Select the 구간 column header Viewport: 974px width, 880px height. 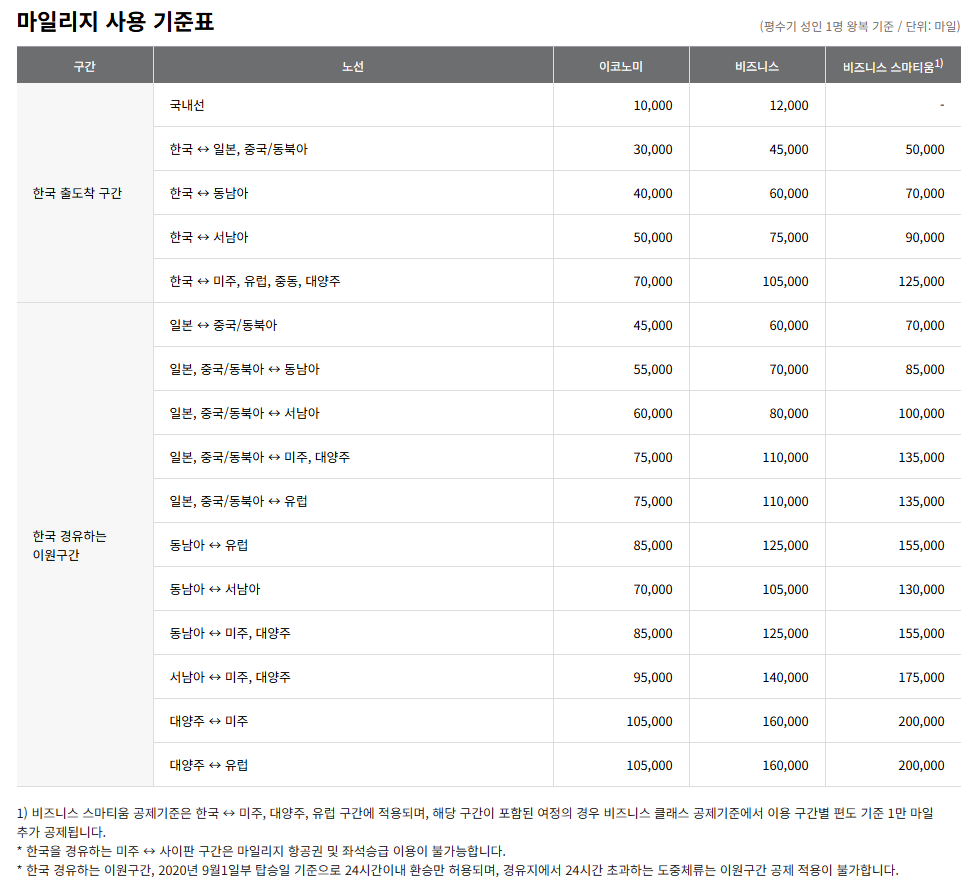pos(84,66)
